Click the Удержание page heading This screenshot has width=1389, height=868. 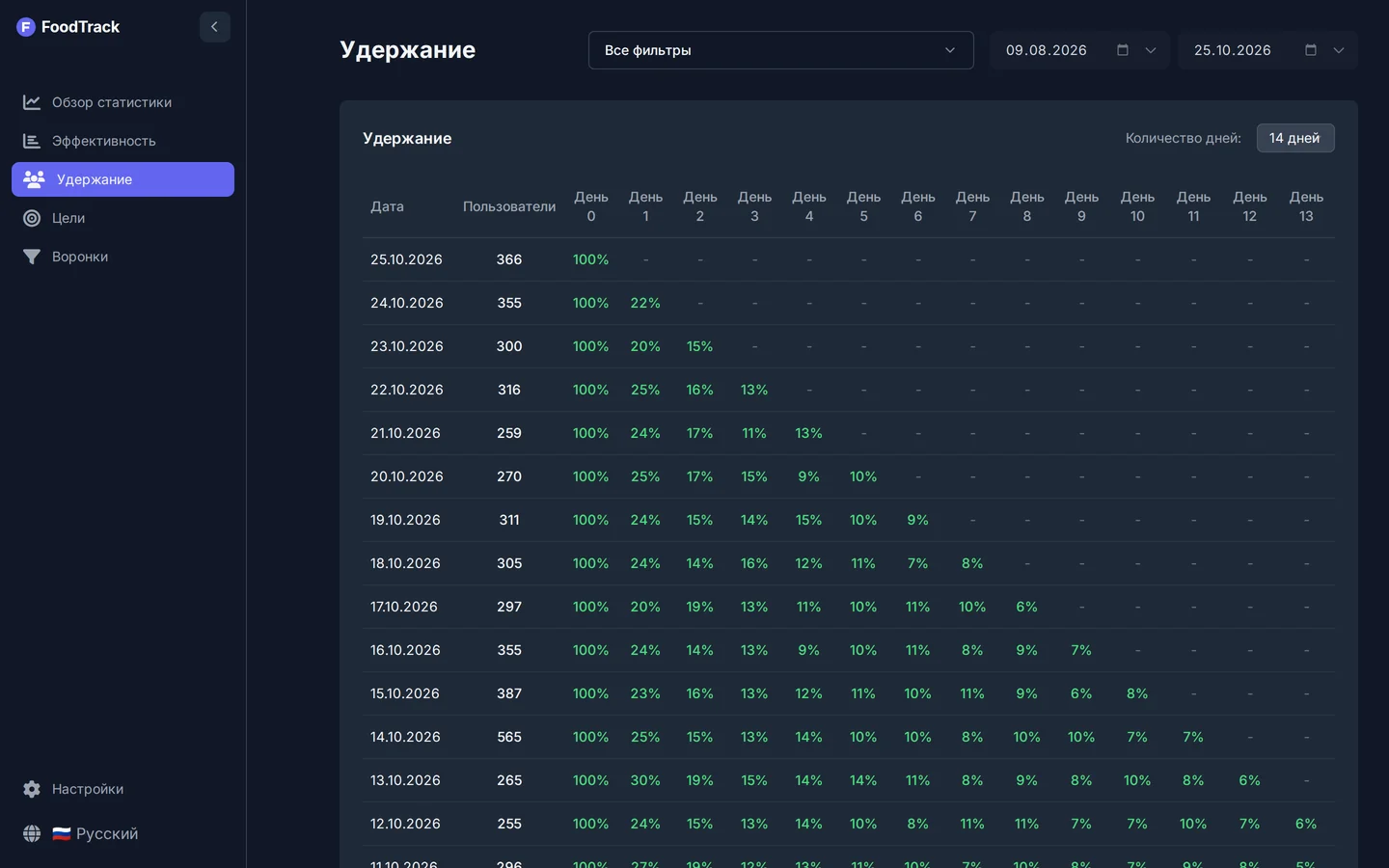pyautogui.click(x=408, y=50)
